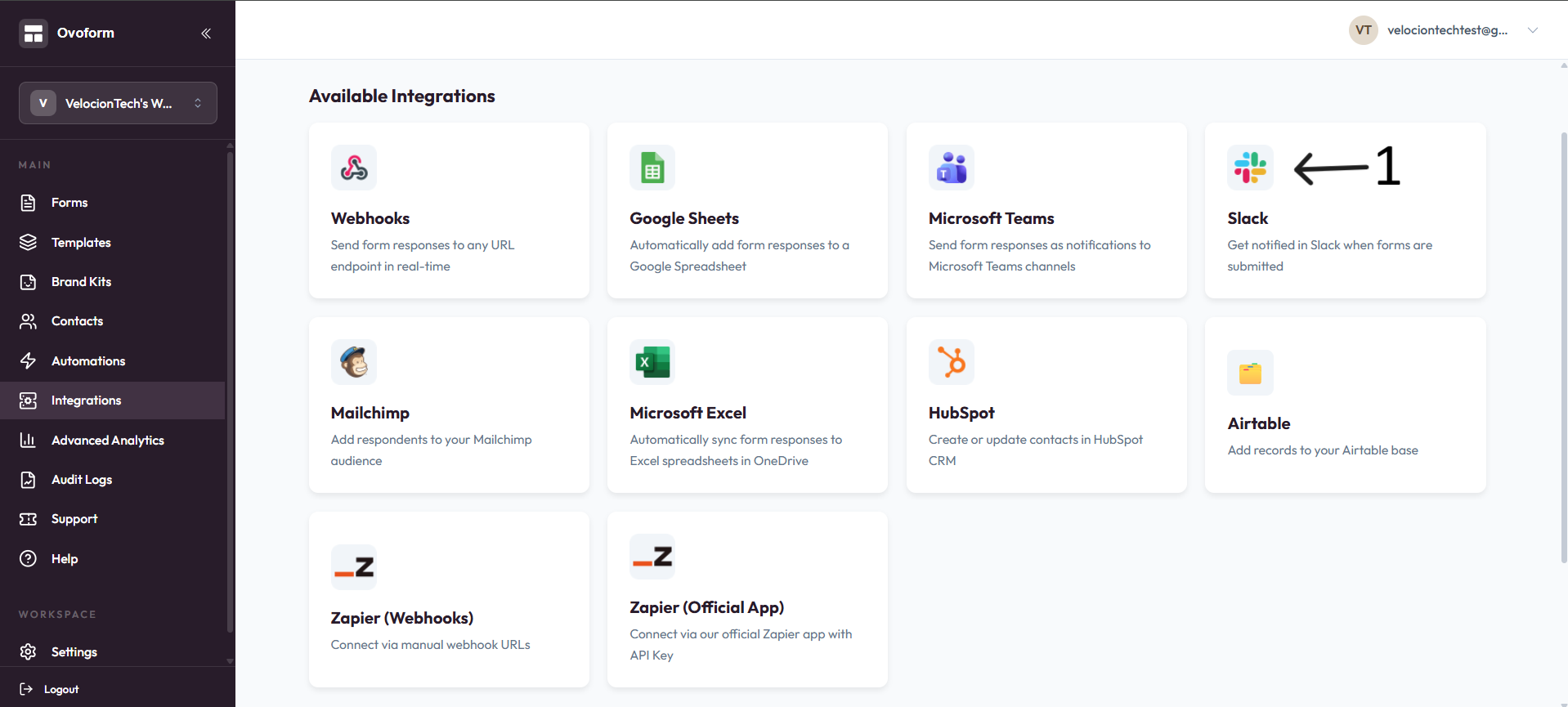This screenshot has width=1568, height=707.
Task: Click the Available Integrations heading
Action: coord(402,96)
